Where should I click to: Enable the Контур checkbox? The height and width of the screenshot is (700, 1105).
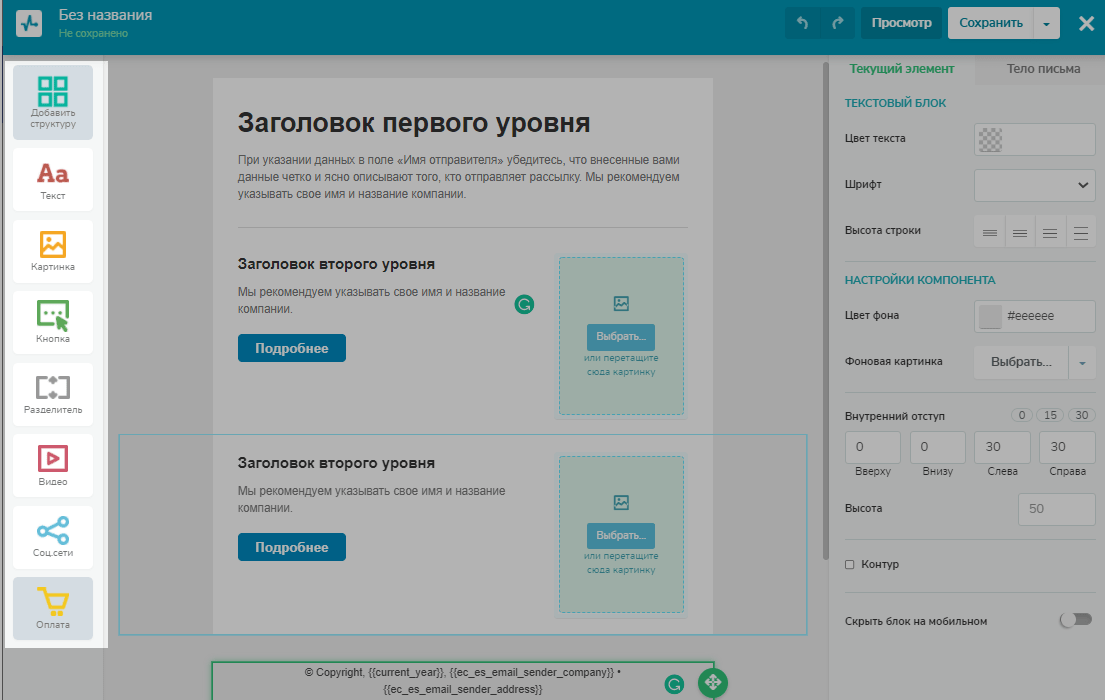tap(850, 565)
